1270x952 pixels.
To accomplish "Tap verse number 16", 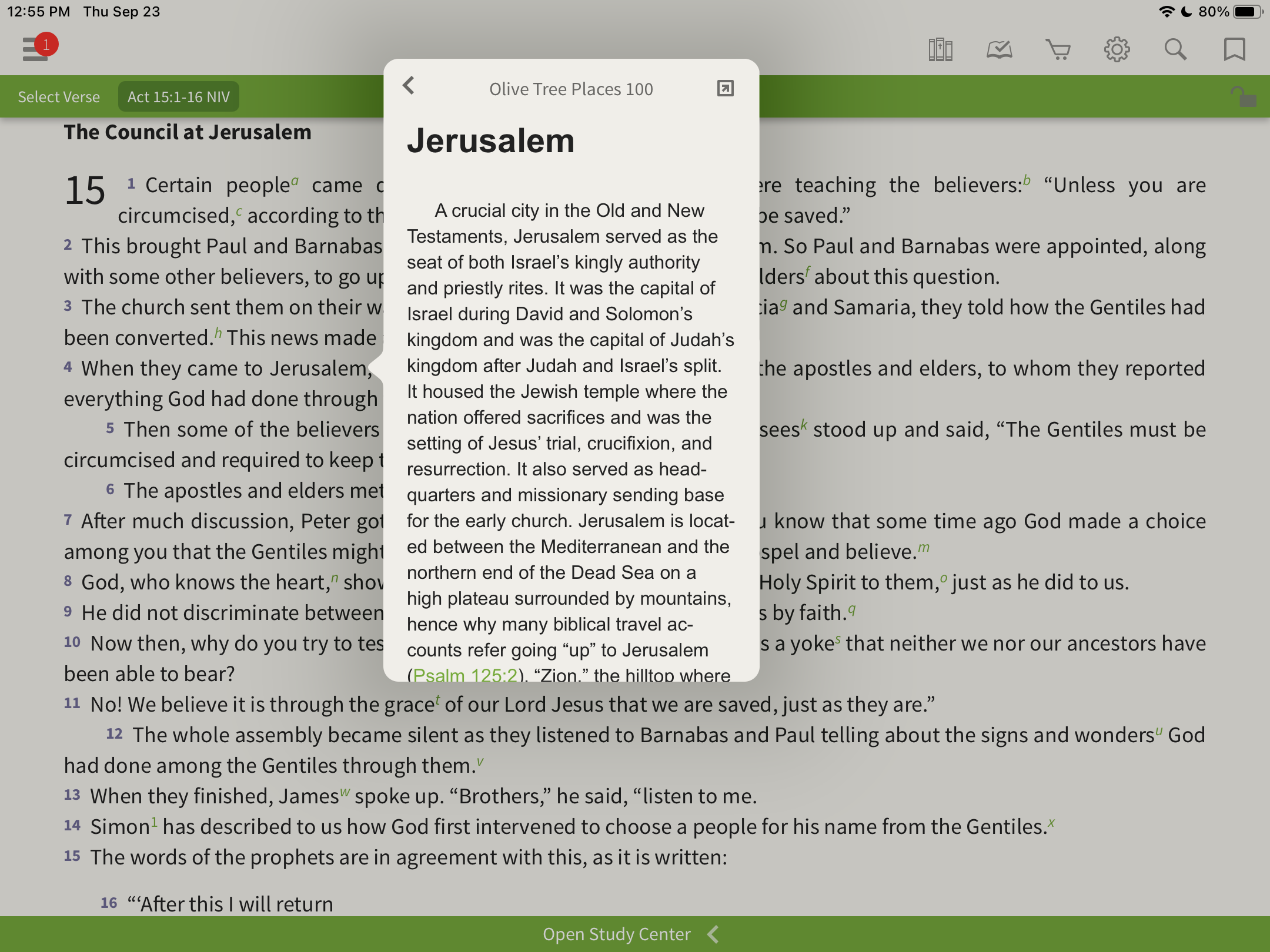I will tap(109, 903).
